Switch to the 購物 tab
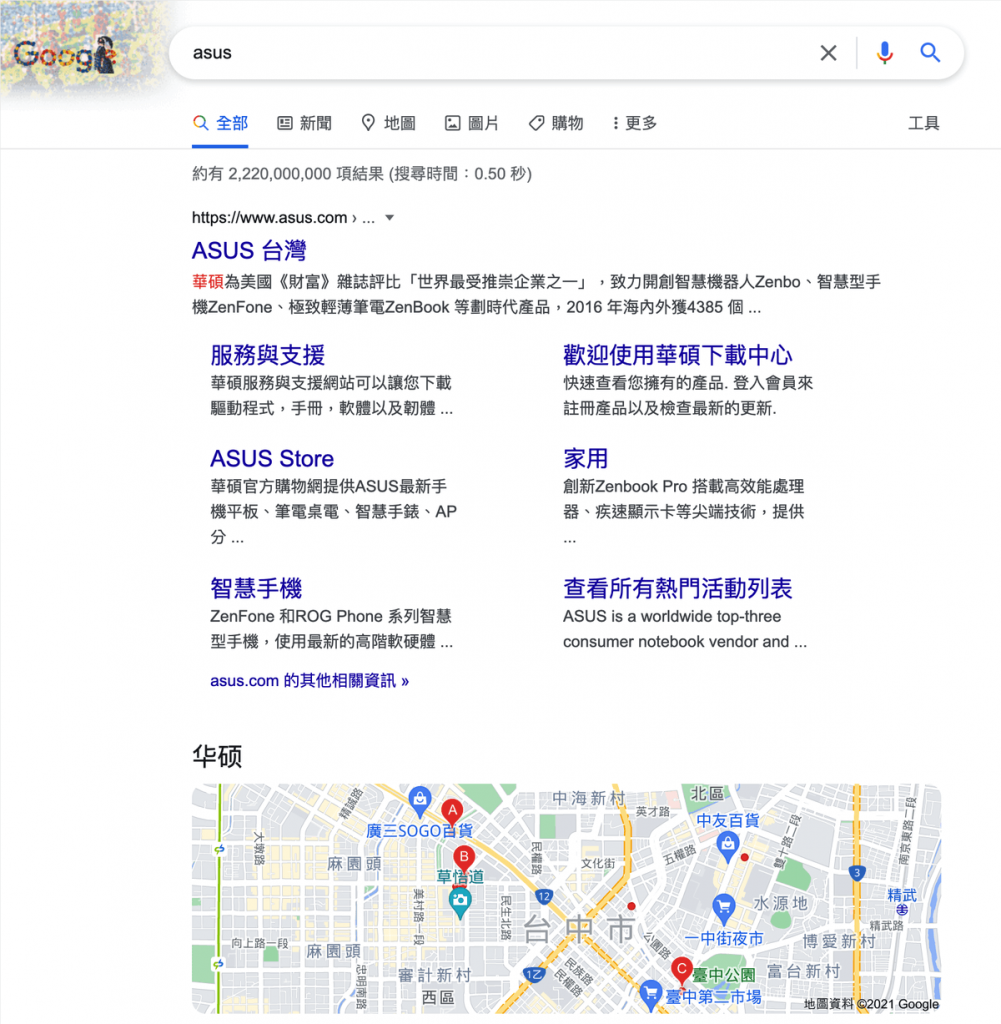Screen dimensions: 1001x1024 [x=556, y=123]
